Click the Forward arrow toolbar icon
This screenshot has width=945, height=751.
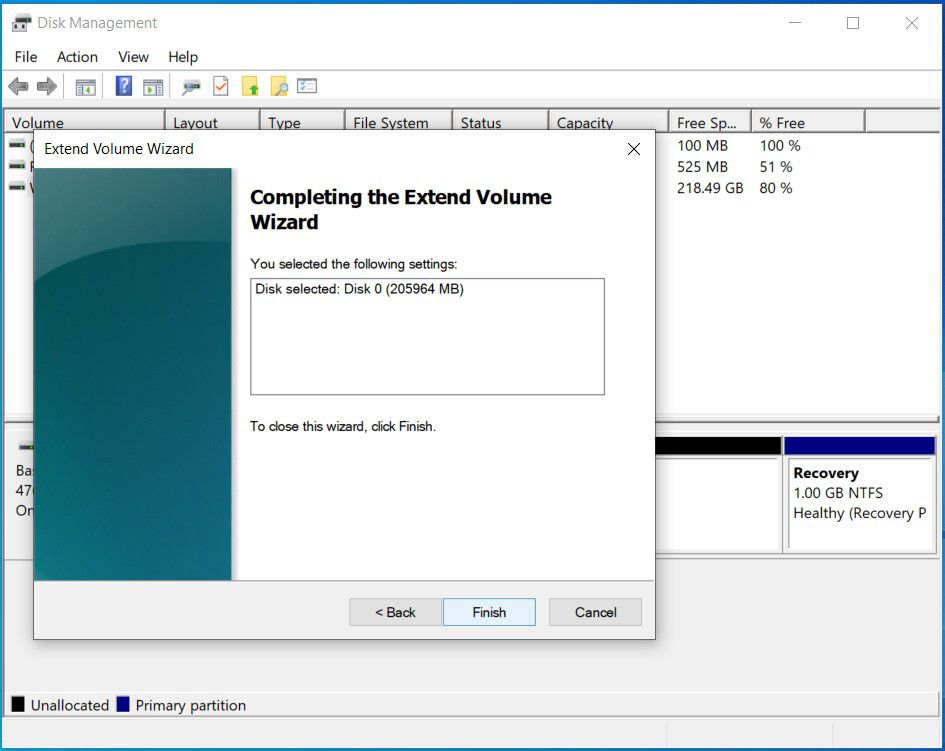tap(46, 87)
